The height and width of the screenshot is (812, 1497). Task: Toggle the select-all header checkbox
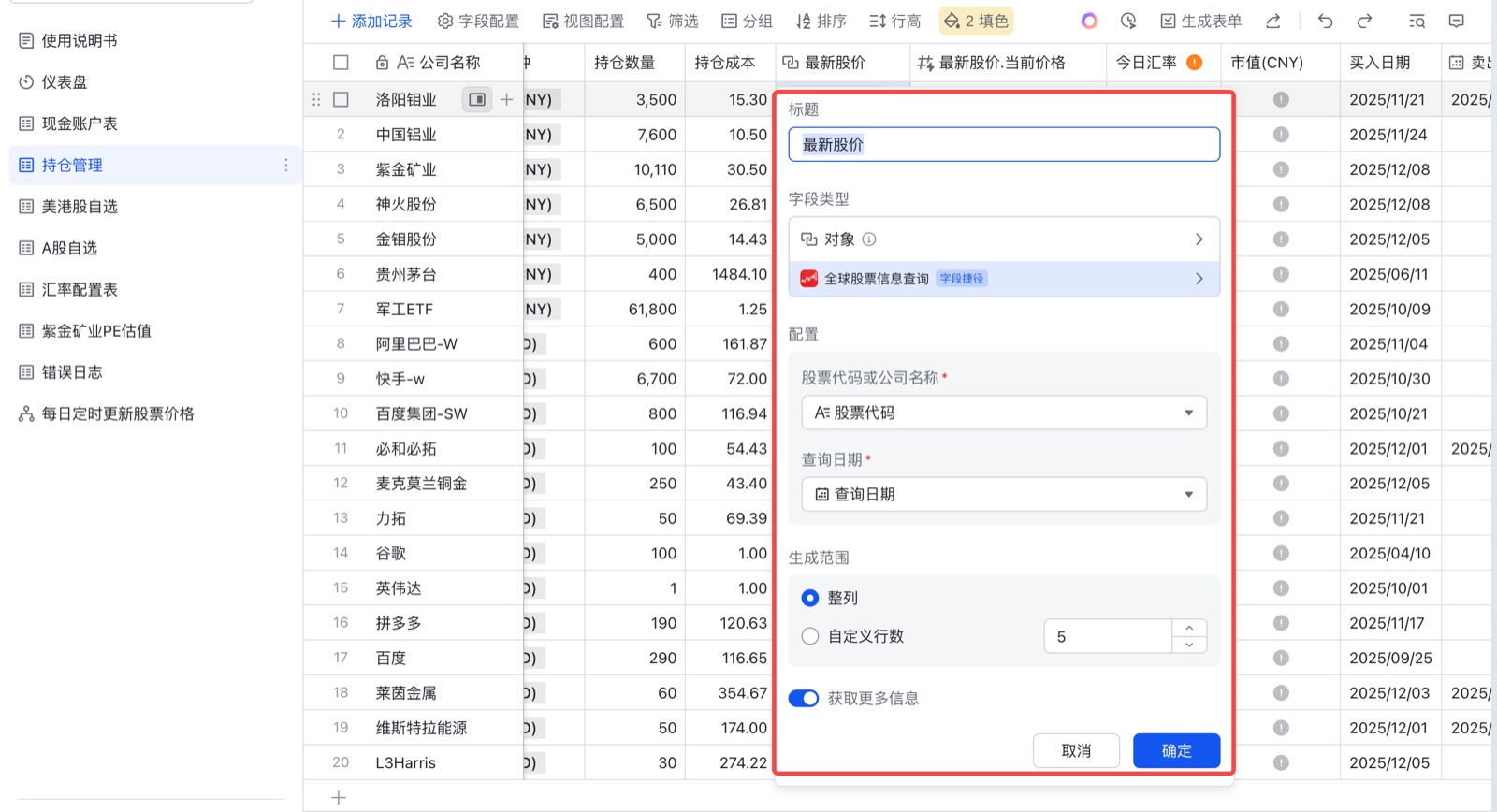tap(341, 63)
